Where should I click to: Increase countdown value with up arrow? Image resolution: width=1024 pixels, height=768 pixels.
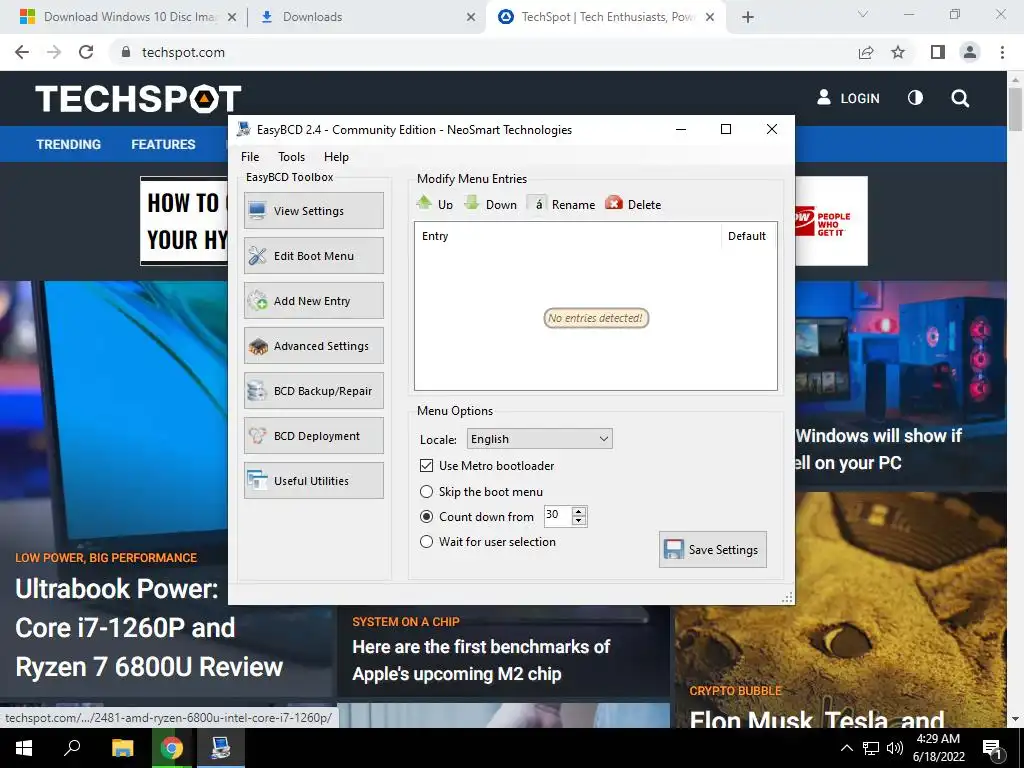coord(579,511)
